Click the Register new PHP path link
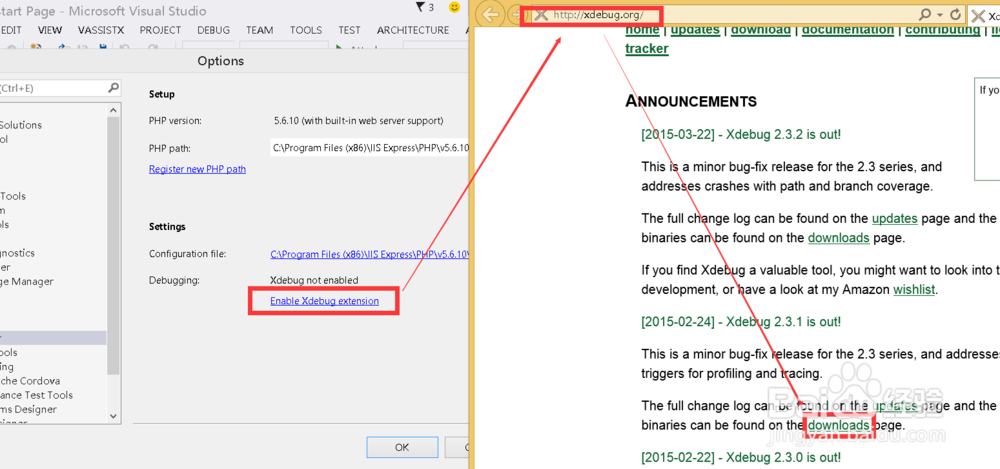 (x=197, y=169)
